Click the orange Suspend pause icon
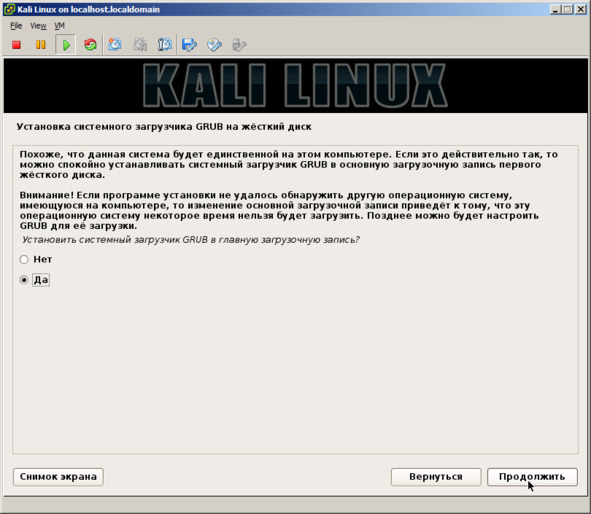The image size is (591, 514). point(40,45)
